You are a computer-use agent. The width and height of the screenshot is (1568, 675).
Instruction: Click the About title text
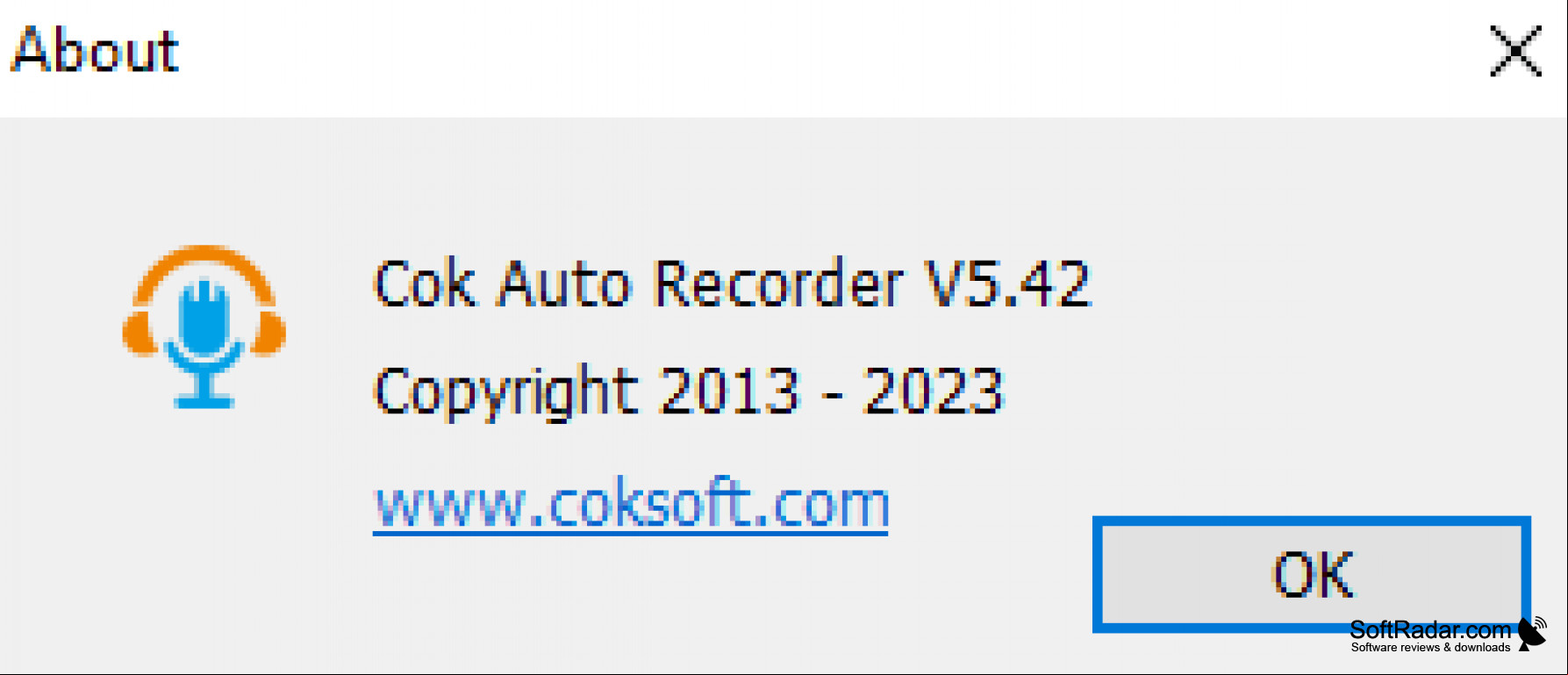point(95,49)
